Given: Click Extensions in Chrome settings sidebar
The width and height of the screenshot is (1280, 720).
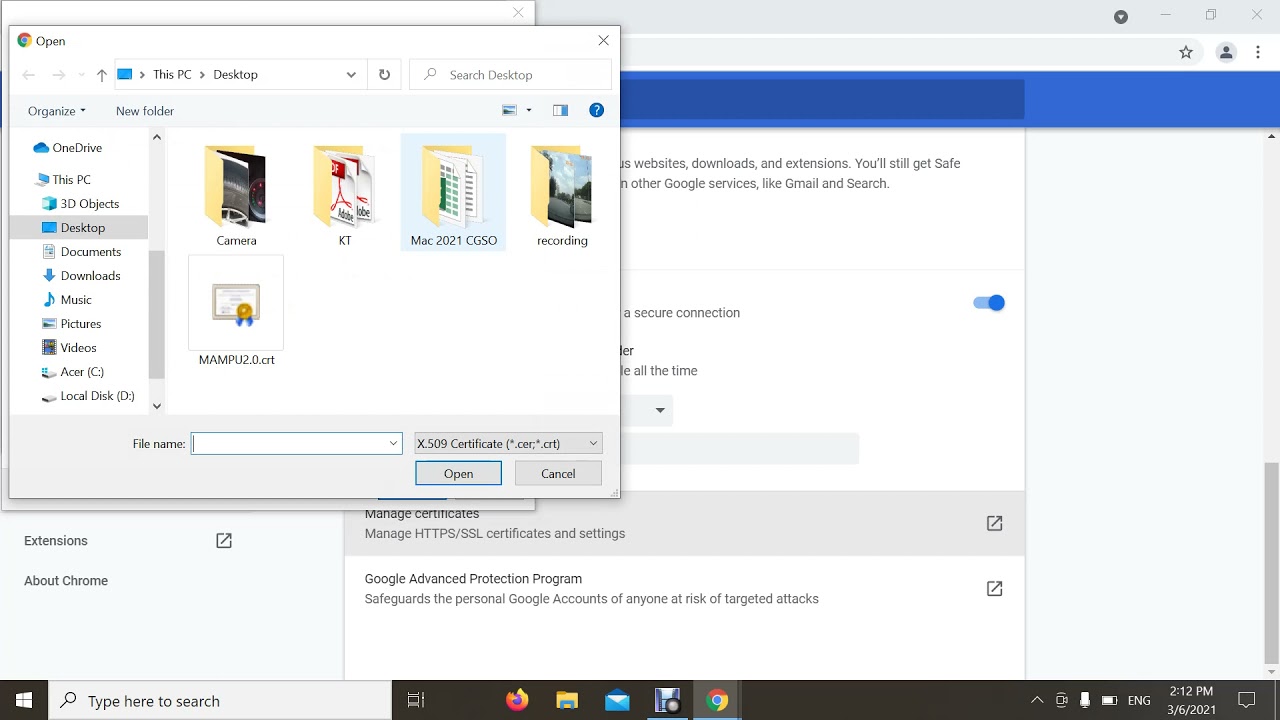Looking at the screenshot, I should pyautogui.click(x=56, y=541).
